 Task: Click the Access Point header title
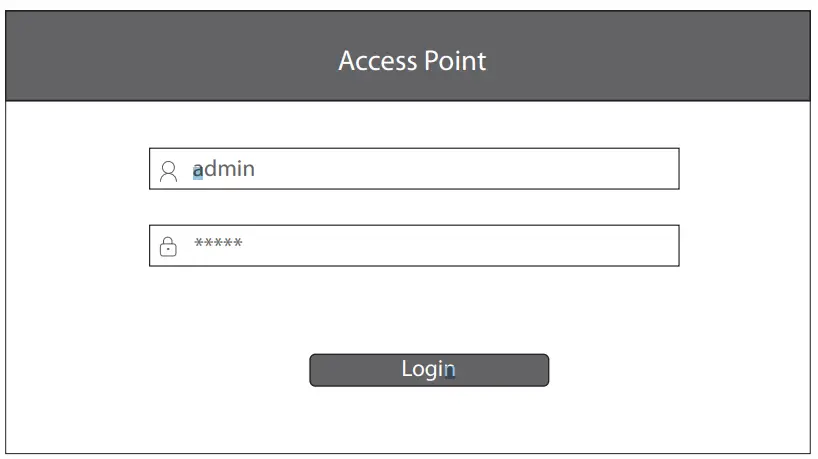coord(412,61)
